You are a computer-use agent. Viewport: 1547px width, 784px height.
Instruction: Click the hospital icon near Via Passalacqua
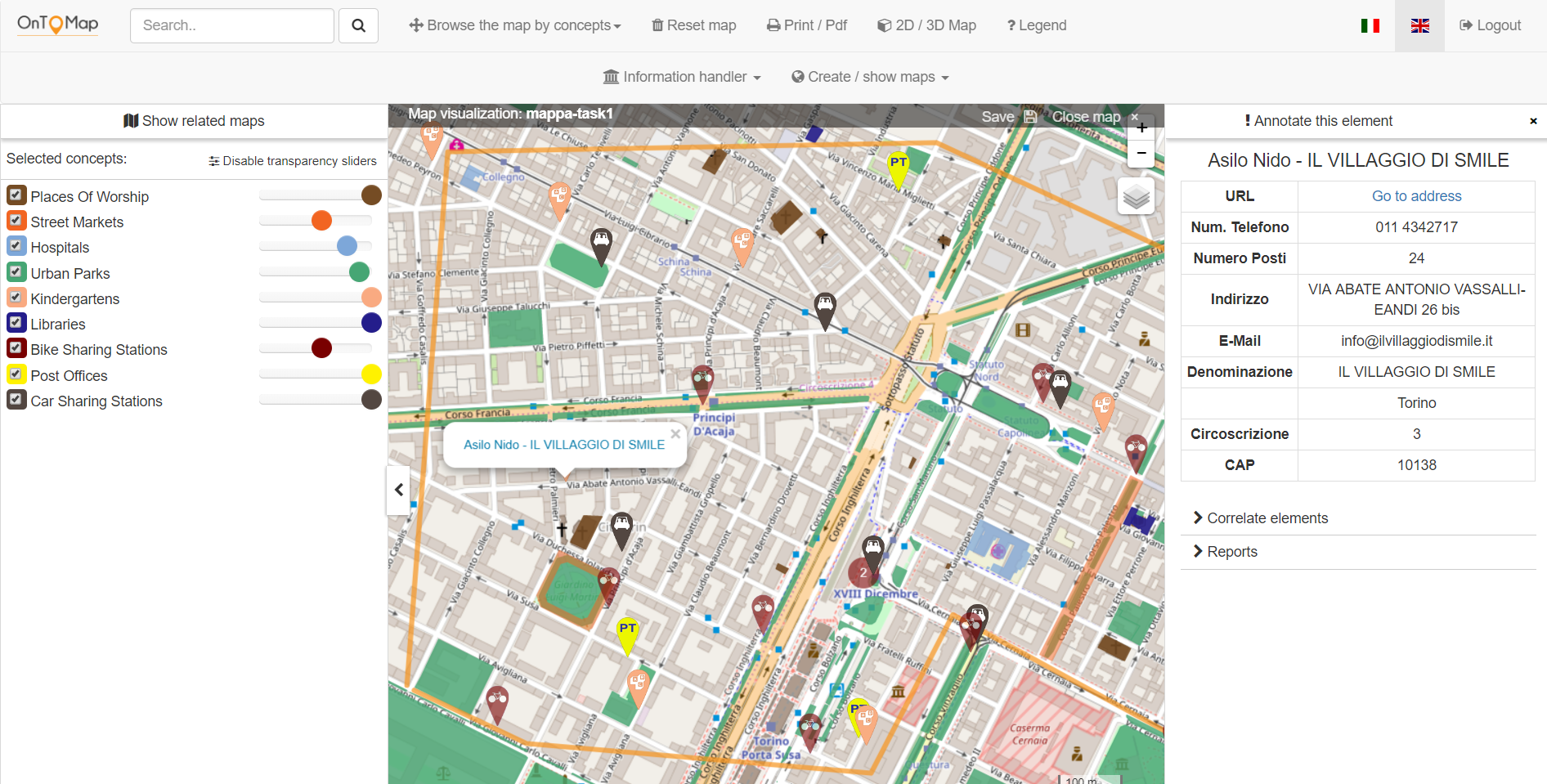[x=998, y=552]
